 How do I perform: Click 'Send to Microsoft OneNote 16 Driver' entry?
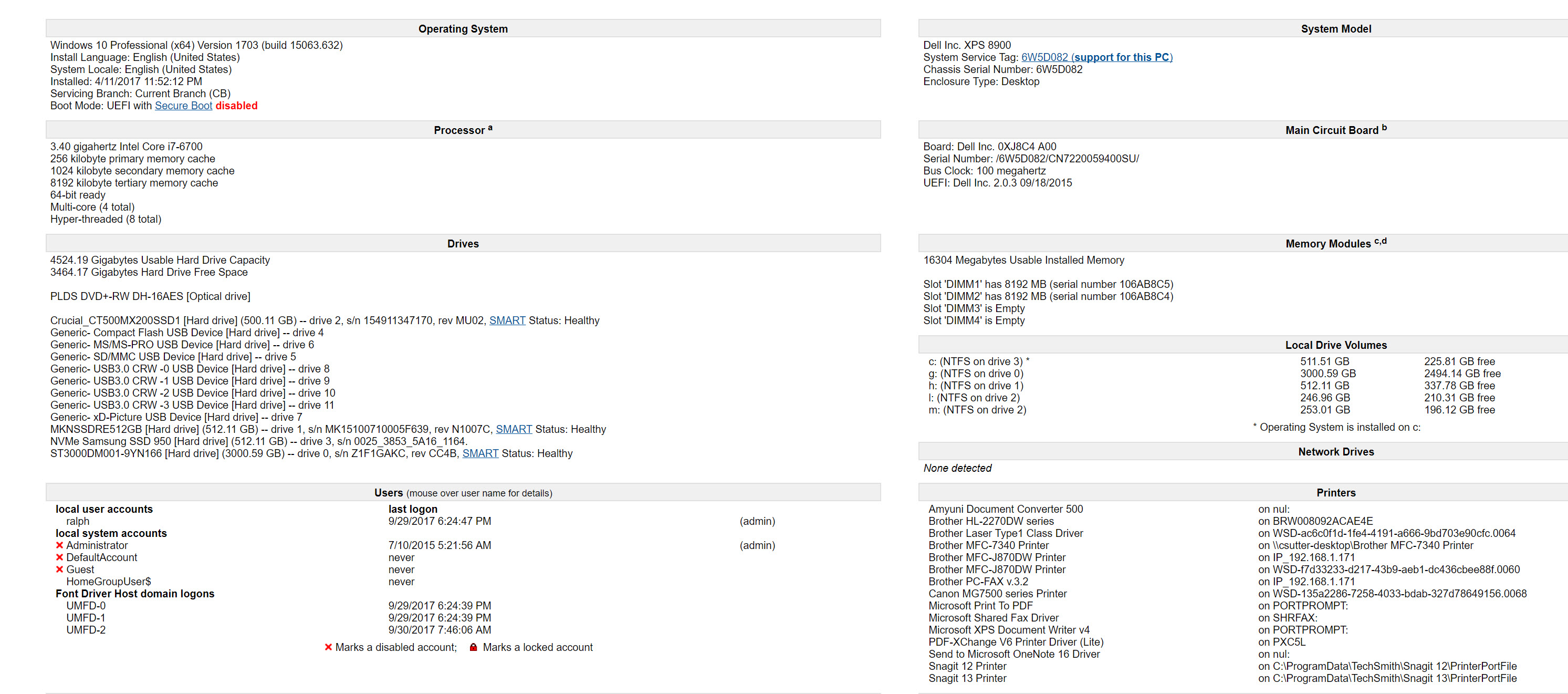click(x=1014, y=655)
